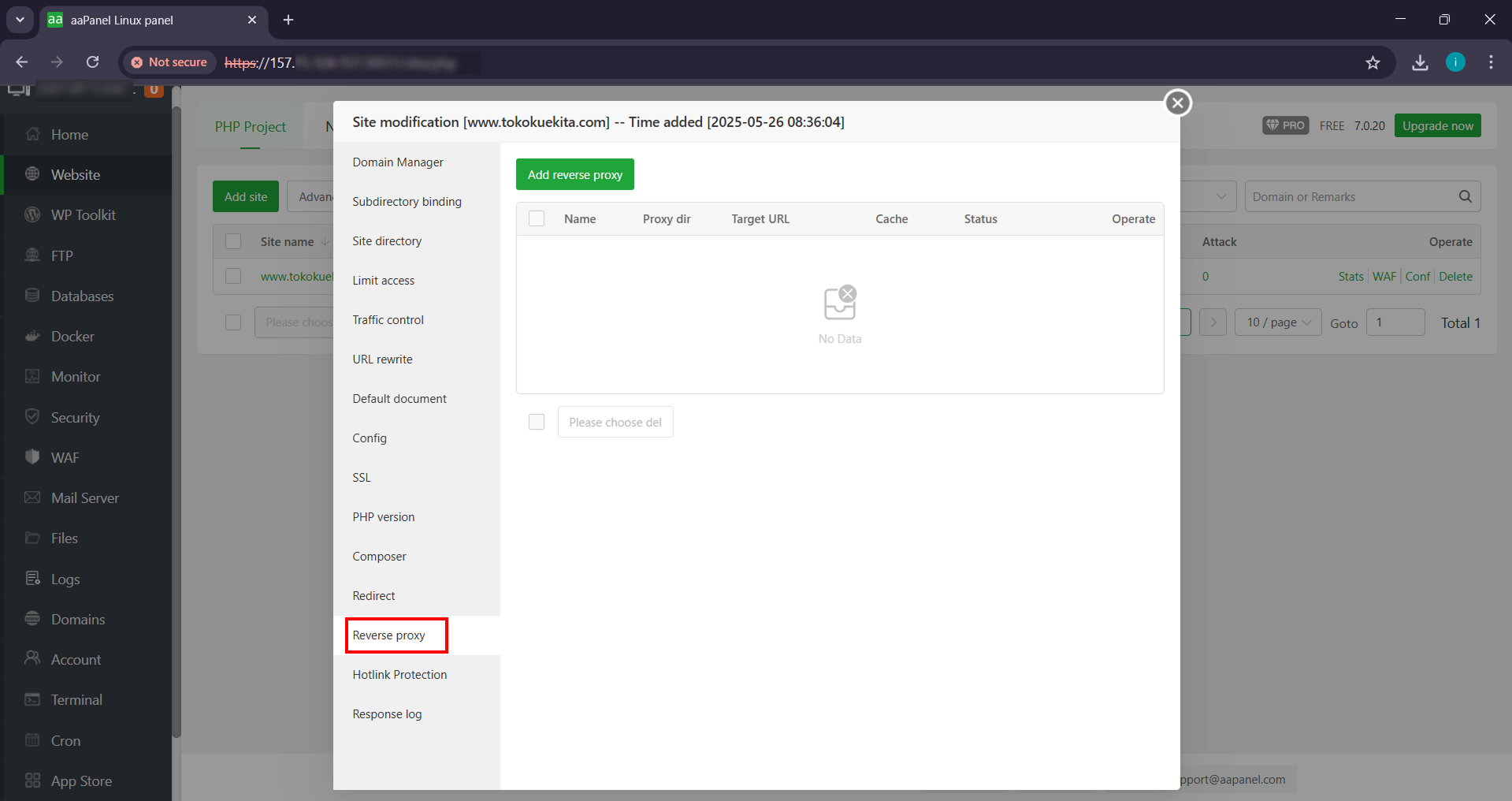The width and height of the screenshot is (1512, 801).
Task: Click the Upgrade now button
Action: tap(1436, 126)
